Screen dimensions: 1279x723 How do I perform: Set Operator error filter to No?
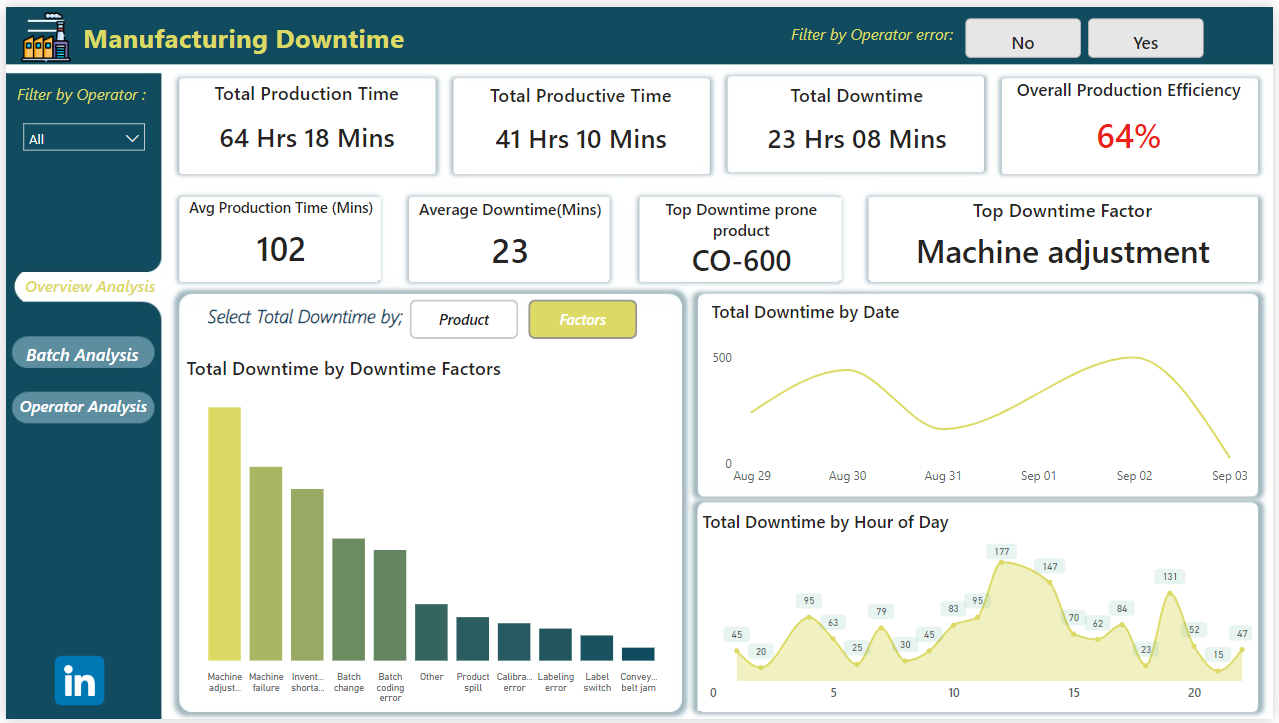pos(1022,40)
